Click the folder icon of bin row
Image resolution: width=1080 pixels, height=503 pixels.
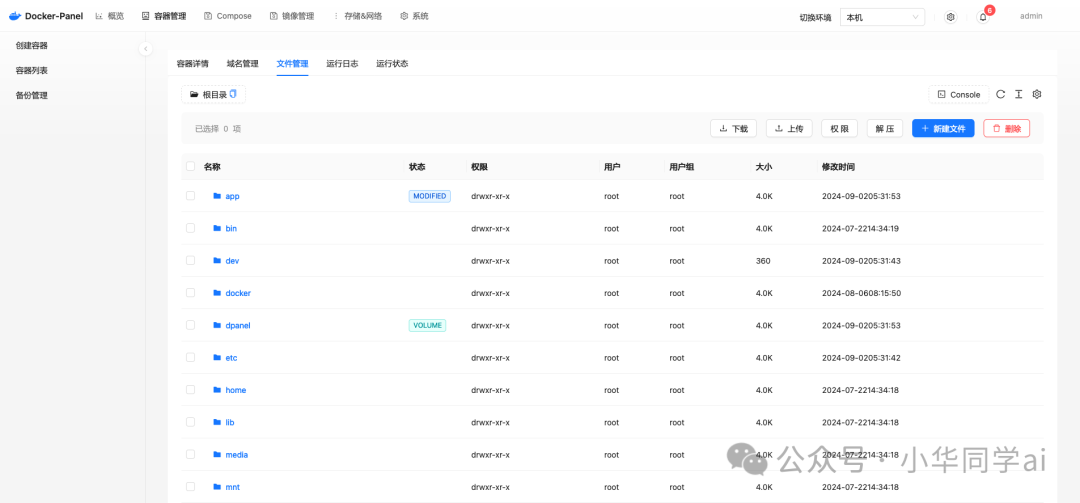[x=217, y=228]
